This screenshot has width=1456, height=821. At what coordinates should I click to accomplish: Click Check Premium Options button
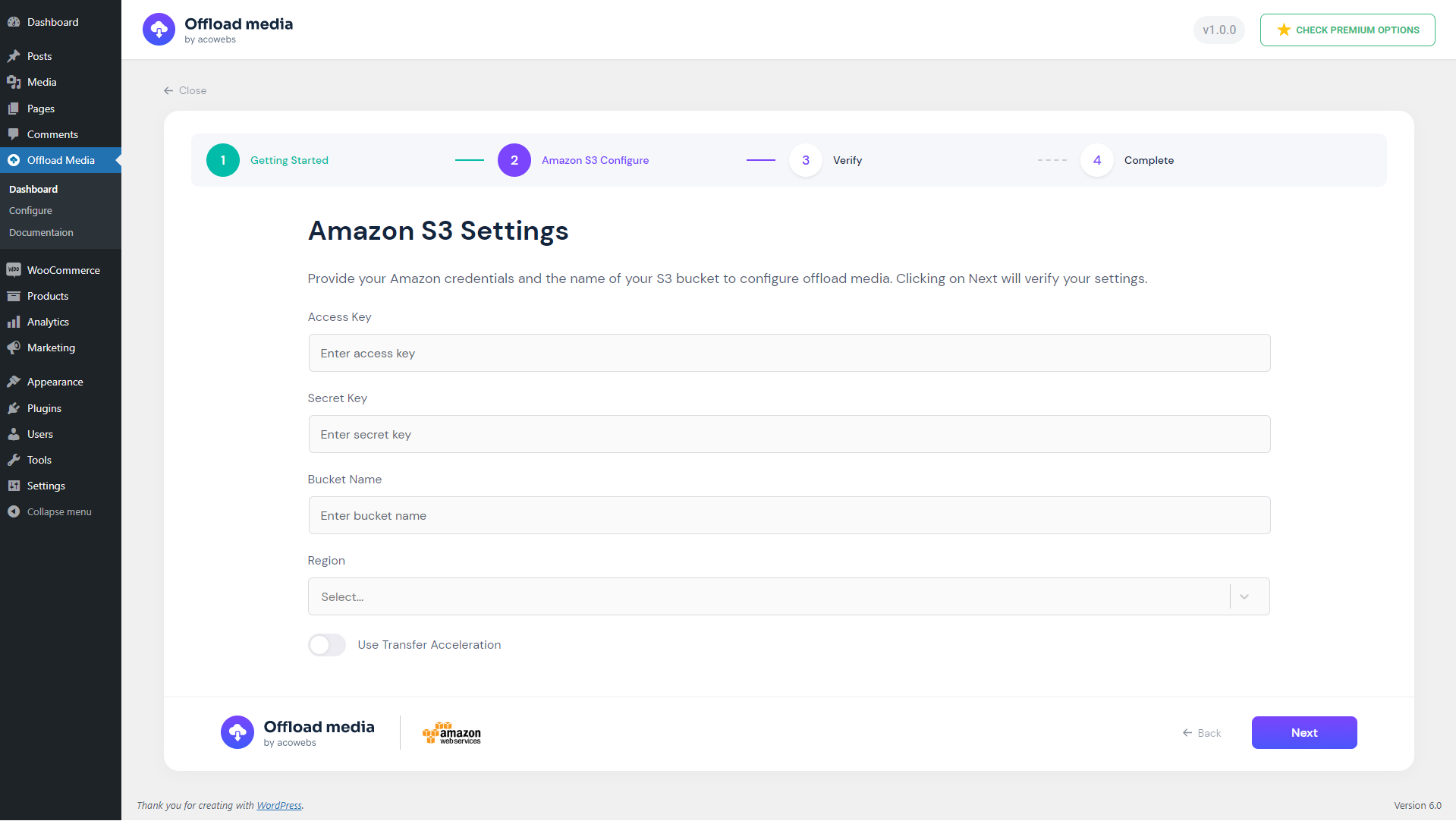(1348, 30)
